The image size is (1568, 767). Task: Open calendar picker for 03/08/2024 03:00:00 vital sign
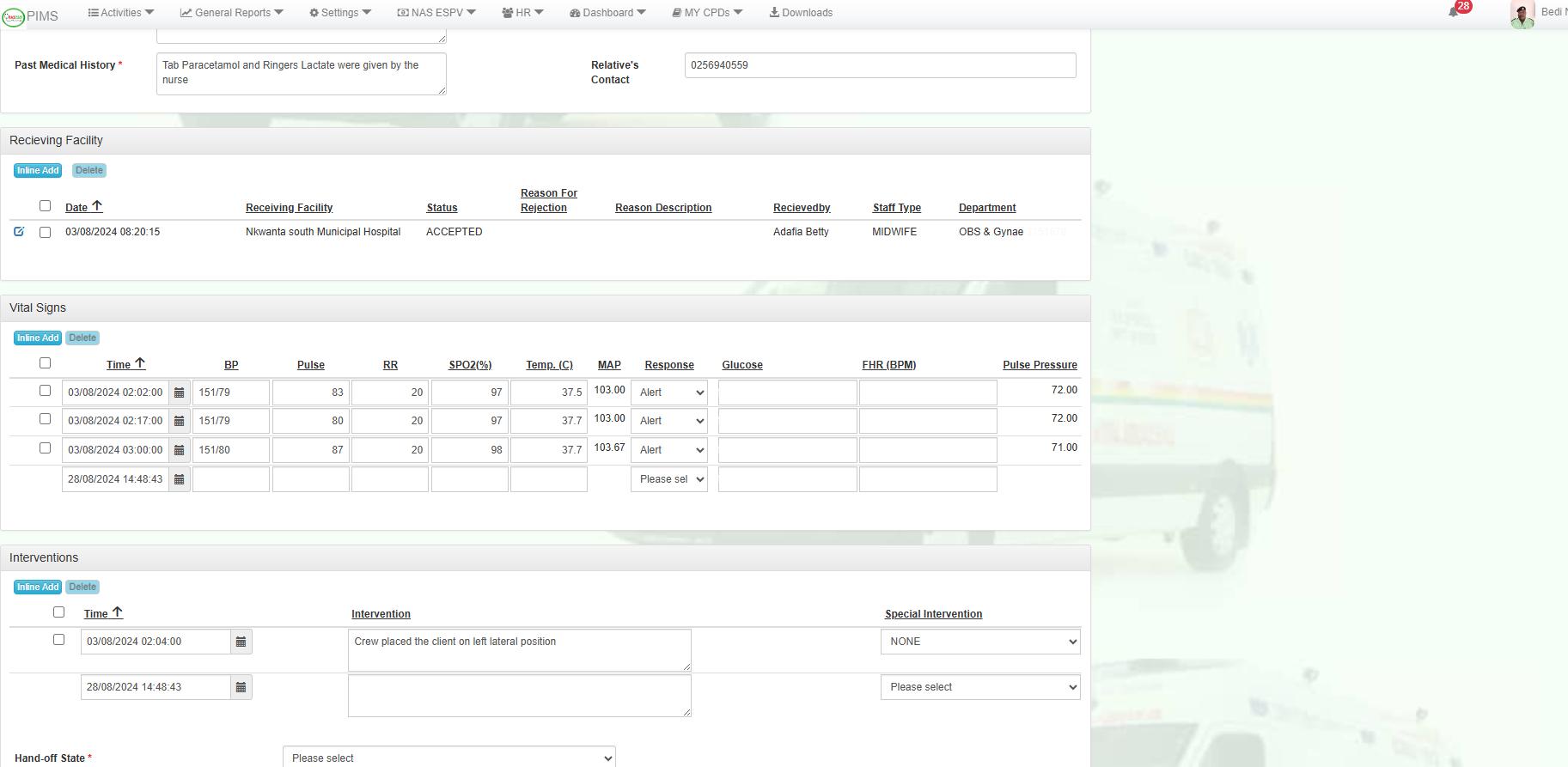[x=180, y=450]
